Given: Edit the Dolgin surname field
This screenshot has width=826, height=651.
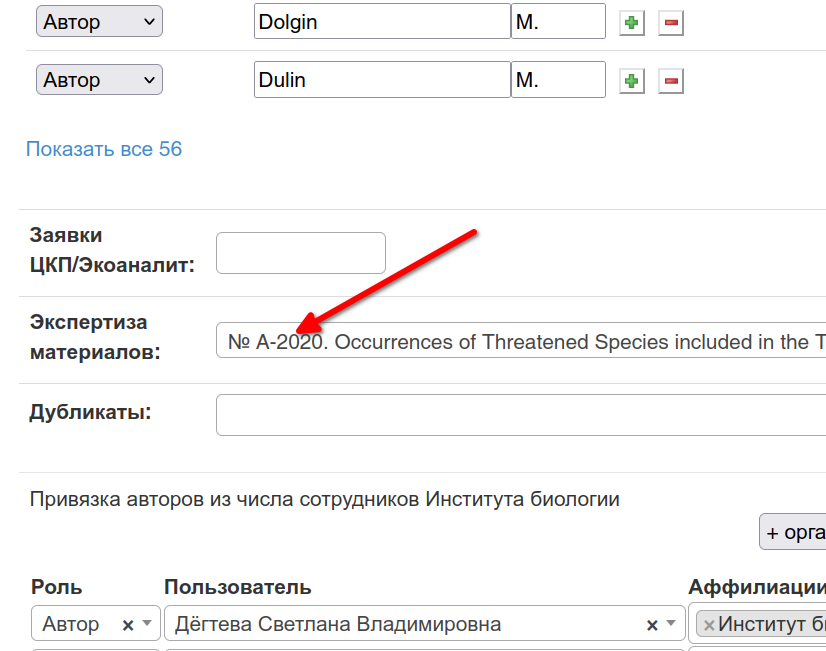Looking at the screenshot, I should (382, 21).
